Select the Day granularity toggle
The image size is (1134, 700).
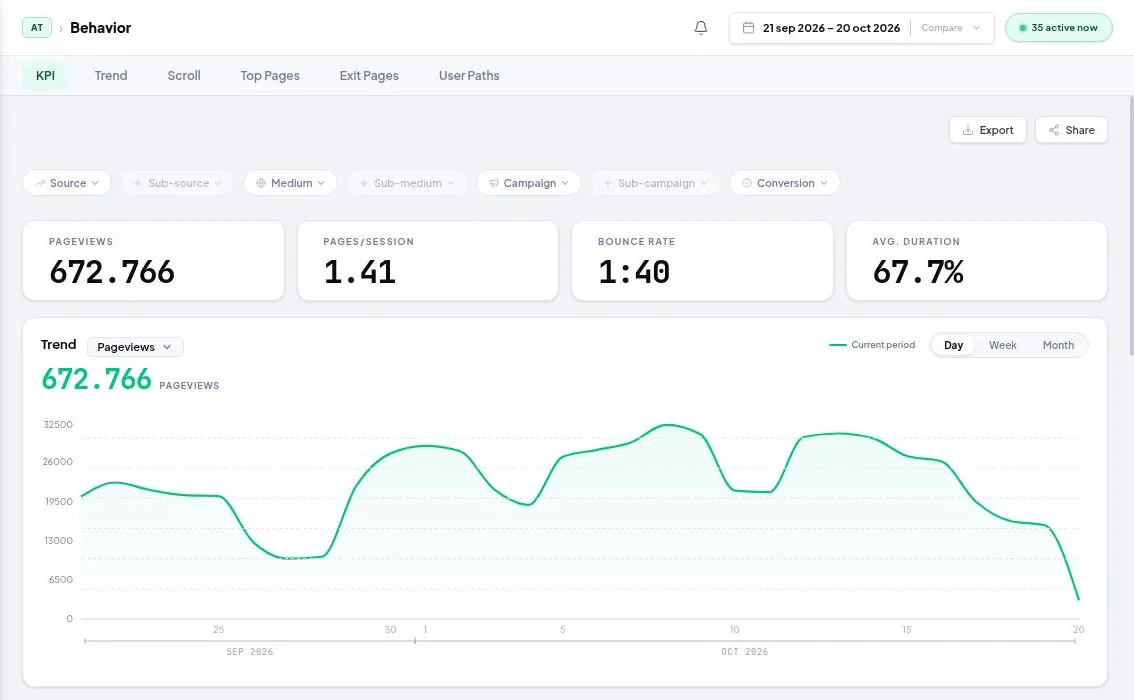pyautogui.click(x=953, y=345)
